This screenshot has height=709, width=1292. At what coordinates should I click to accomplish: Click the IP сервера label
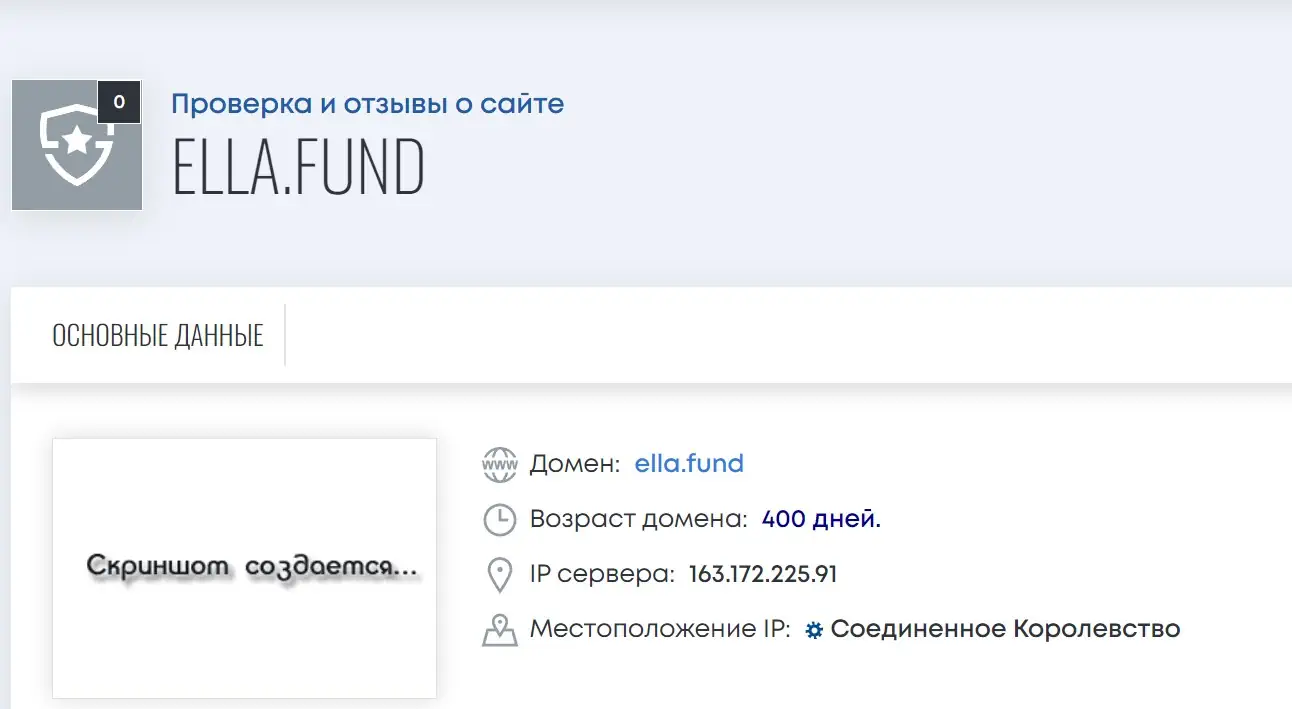pyautogui.click(x=602, y=575)
